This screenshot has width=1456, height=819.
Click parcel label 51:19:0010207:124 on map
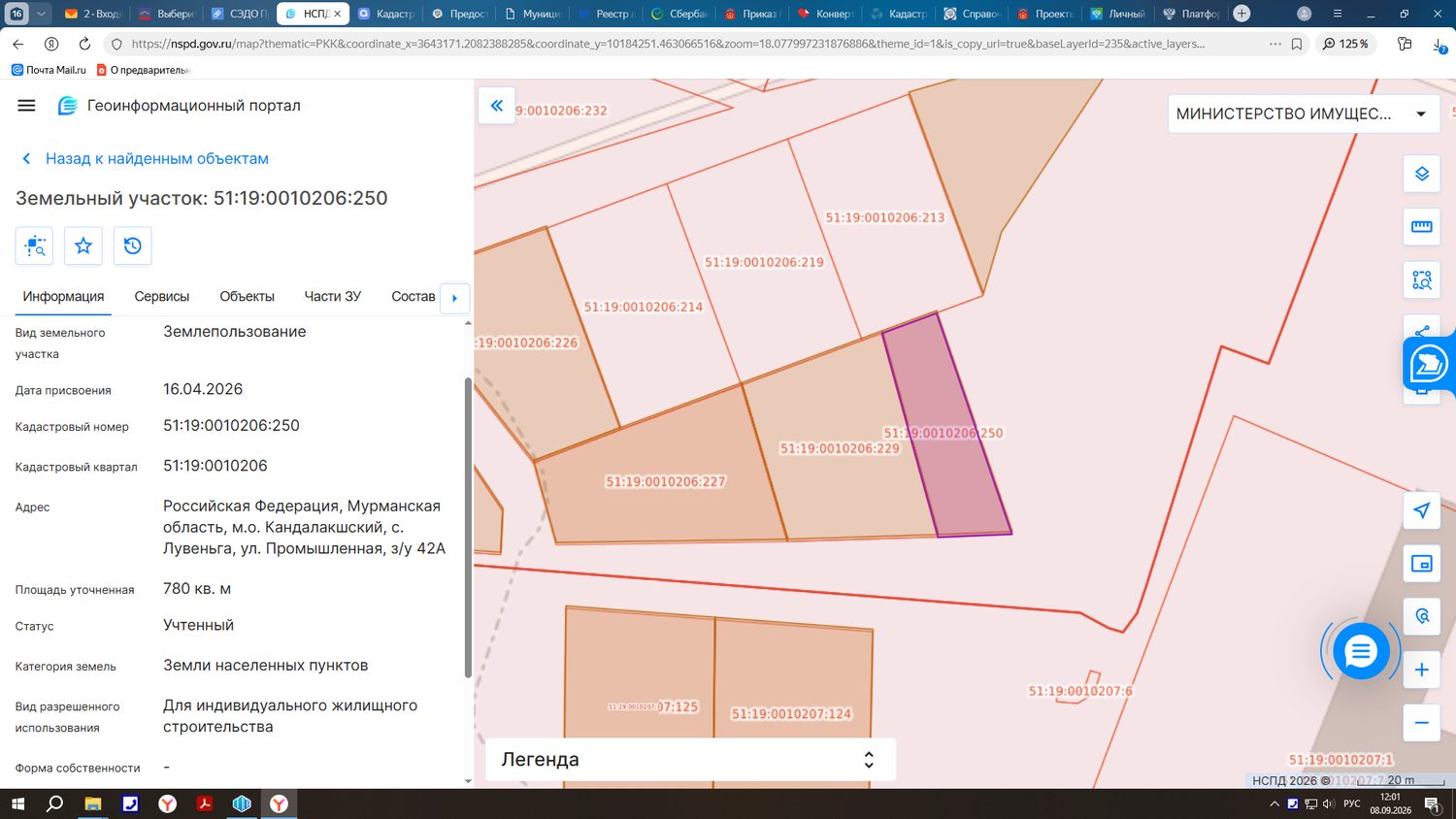tap(791, 714)
